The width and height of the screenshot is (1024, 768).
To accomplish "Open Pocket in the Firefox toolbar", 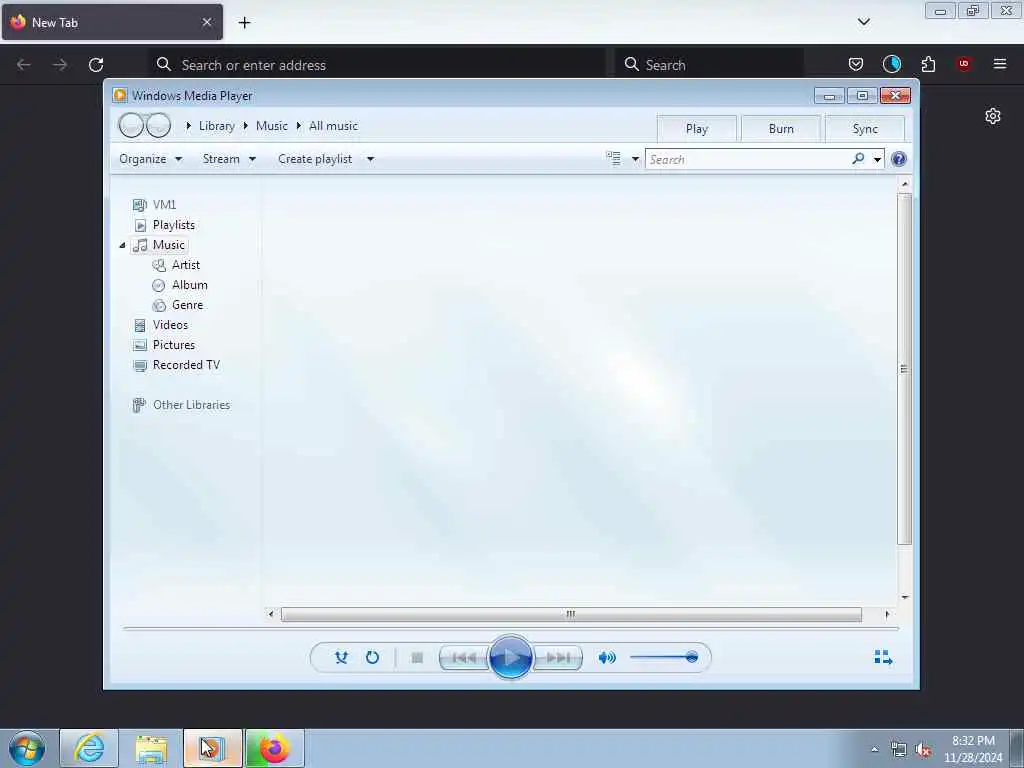I will click(x=856, y=64).
